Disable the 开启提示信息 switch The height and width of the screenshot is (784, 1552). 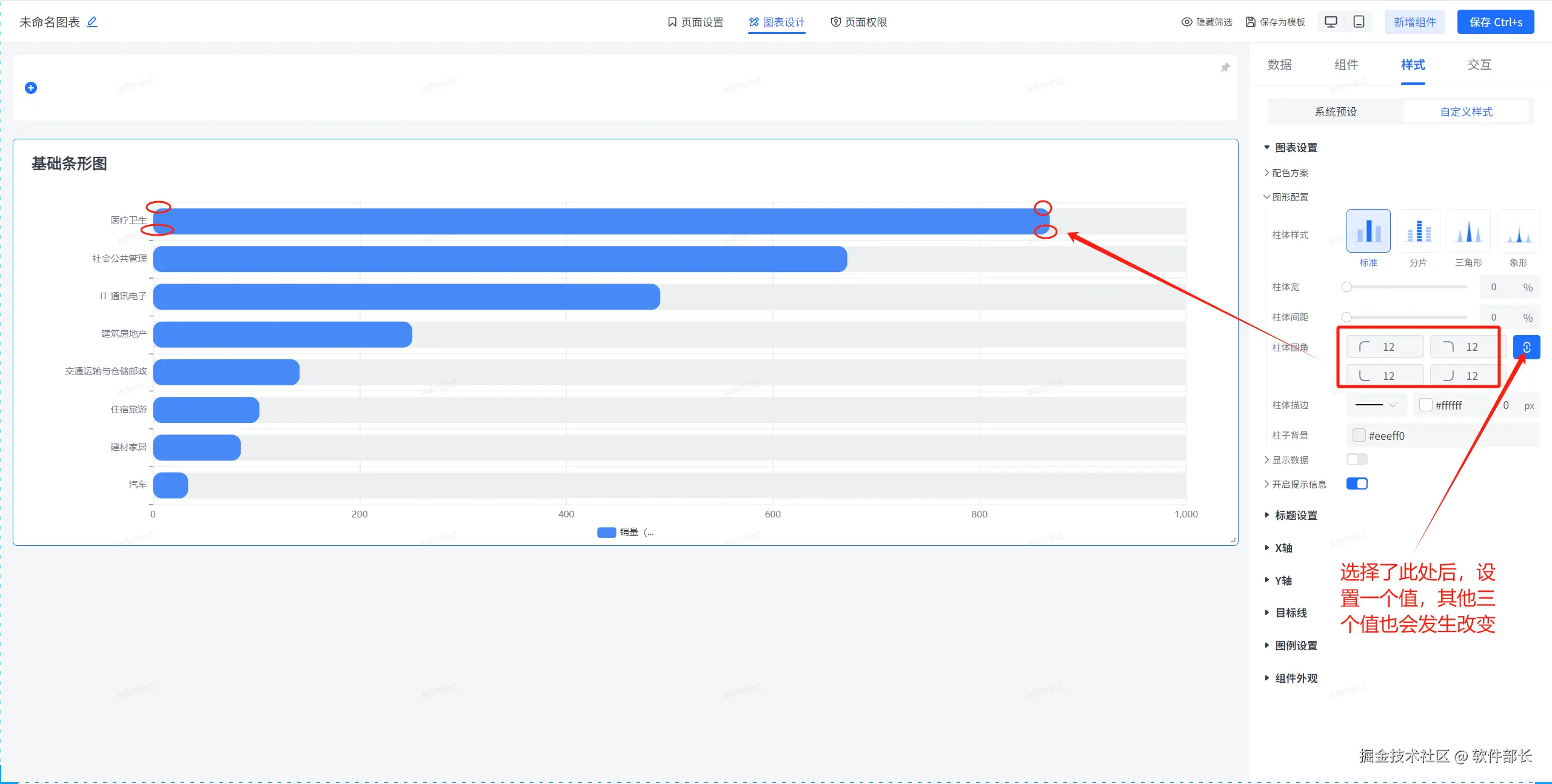[x=1357, y=483]
